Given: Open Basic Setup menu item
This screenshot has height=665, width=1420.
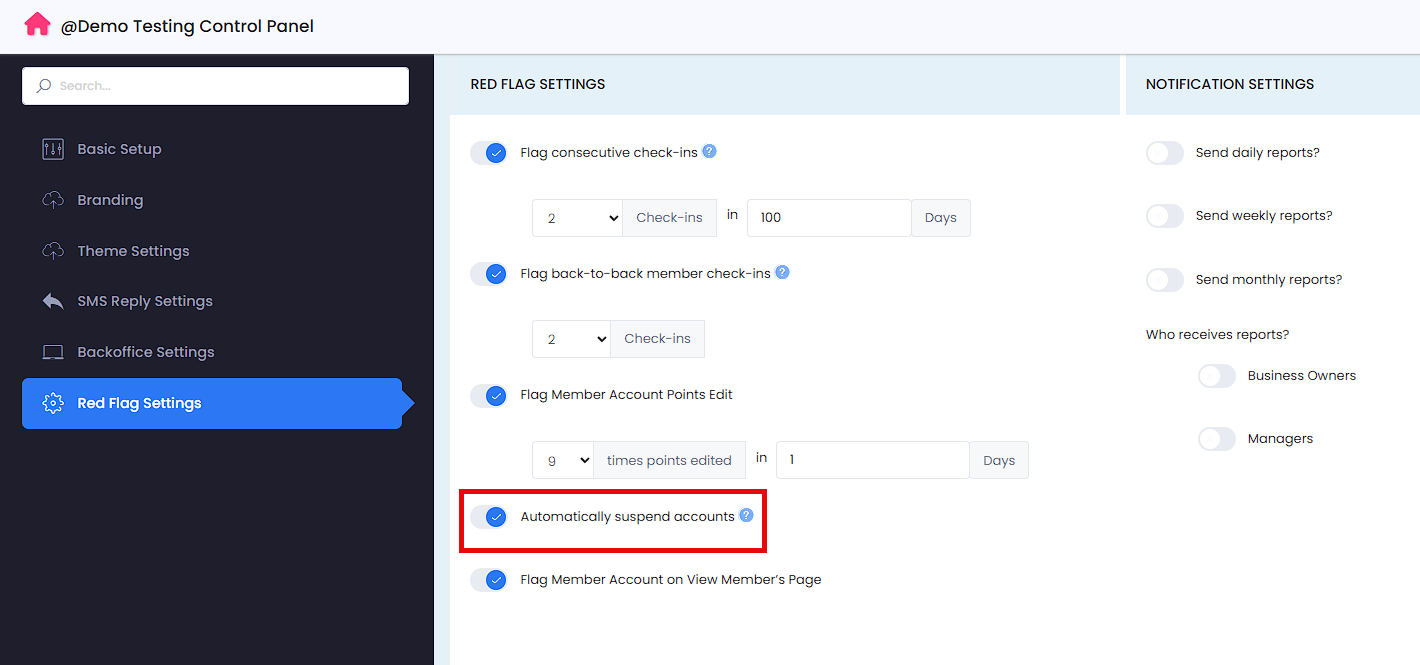Looking at the screenshot, I should point(212,149).
